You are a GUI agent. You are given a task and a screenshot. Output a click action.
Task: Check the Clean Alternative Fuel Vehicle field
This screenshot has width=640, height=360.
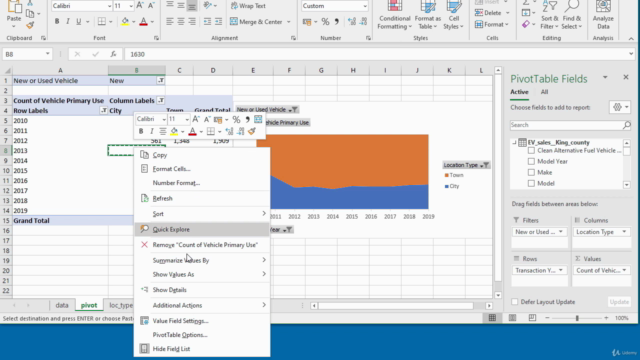click(531, 151)
